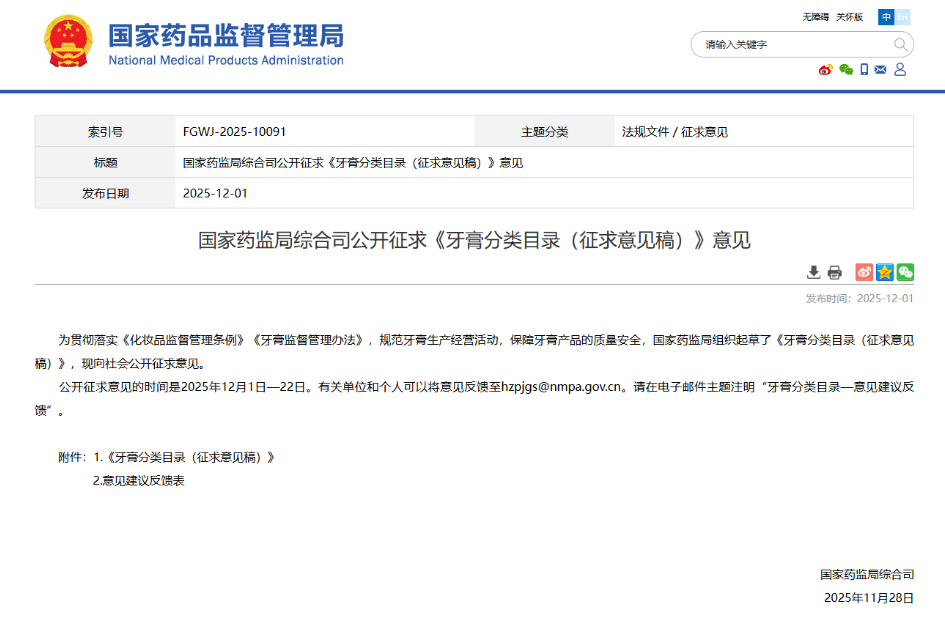Share article to QZone star icon
The image size is (945, 627).
click(885, 272)
